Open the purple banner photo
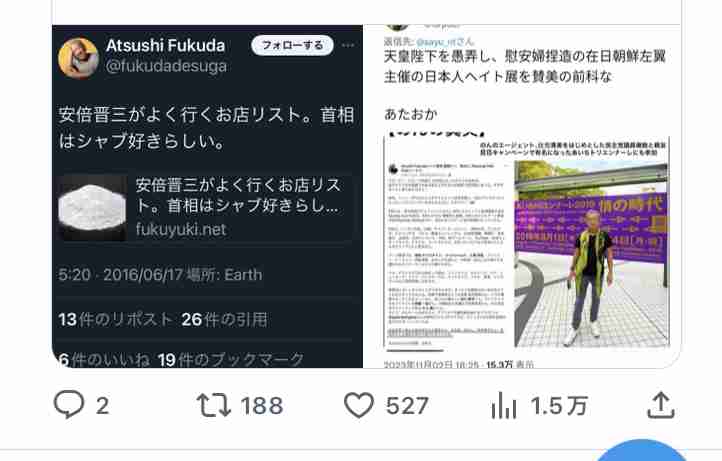This screenshot has width=722, height=461. tap(591, 253)
